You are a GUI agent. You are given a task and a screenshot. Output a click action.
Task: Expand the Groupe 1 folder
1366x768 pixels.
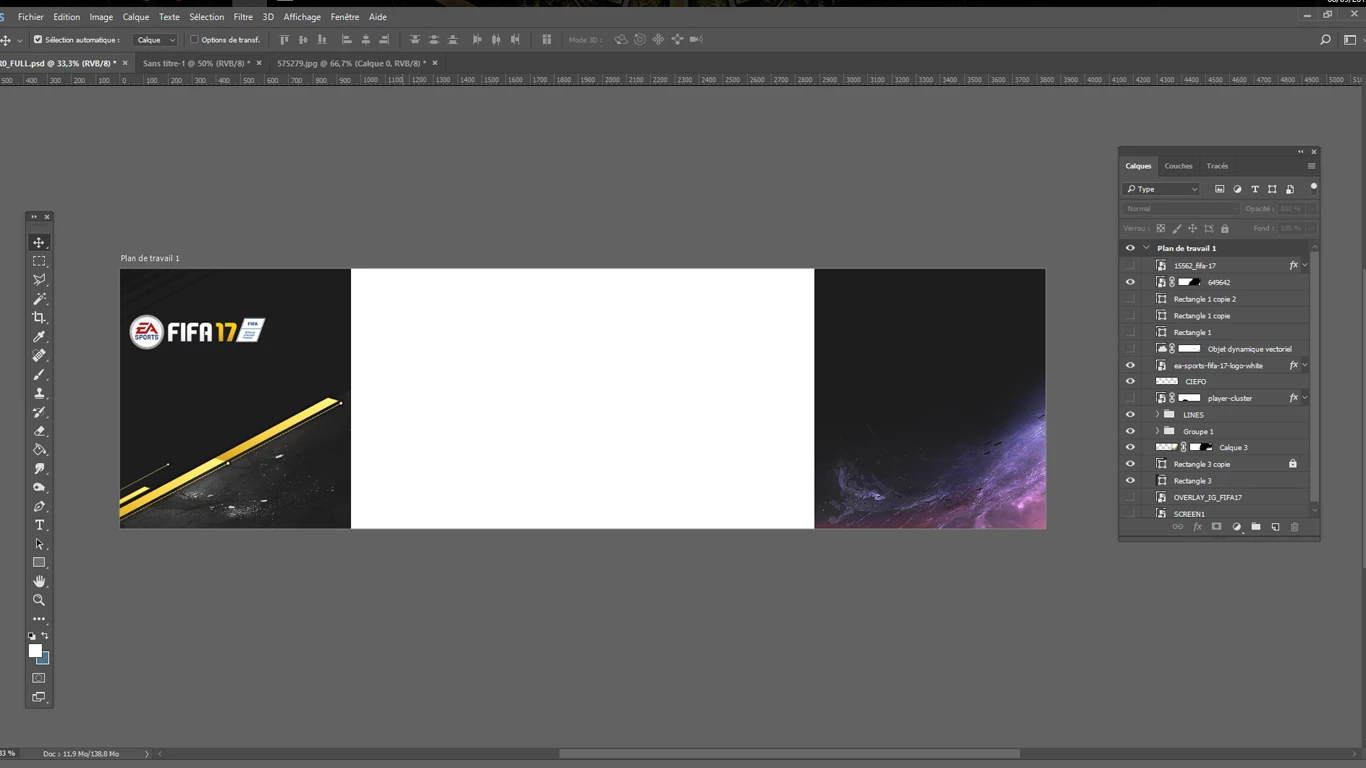tap(1157, 431)
